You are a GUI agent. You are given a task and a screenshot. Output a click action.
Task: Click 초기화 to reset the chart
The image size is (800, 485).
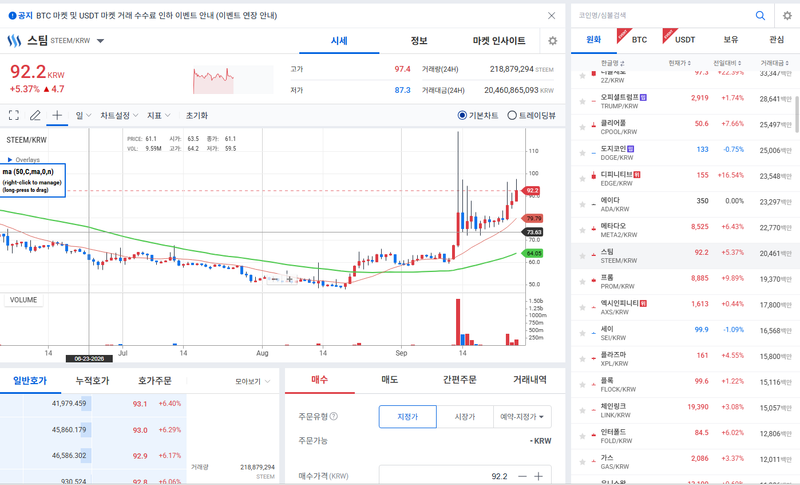pos(196,115)
